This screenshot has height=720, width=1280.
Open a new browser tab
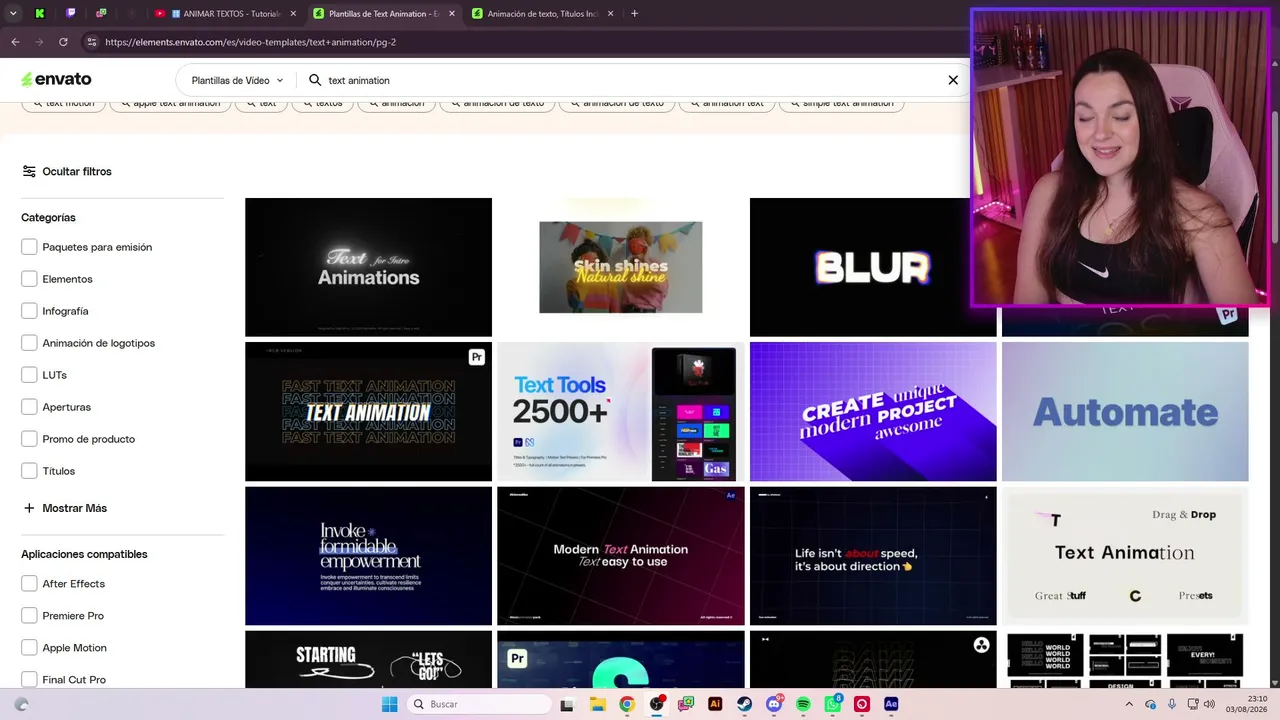(634, 13)
